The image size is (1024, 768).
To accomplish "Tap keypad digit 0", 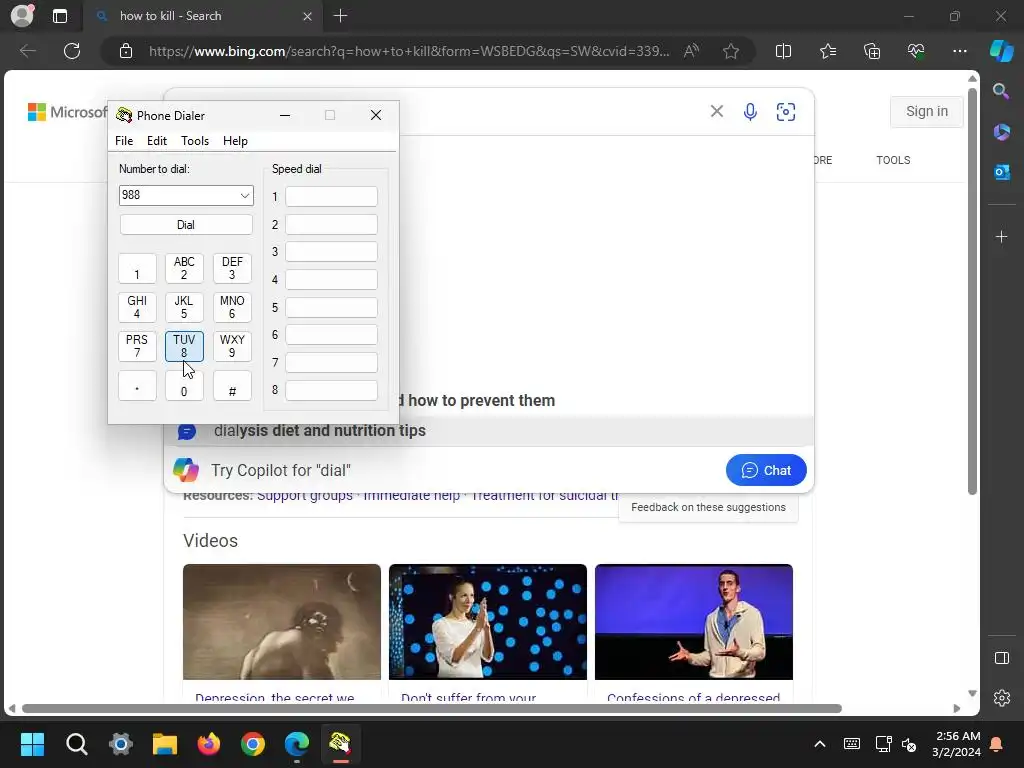I will pos(184,385).
